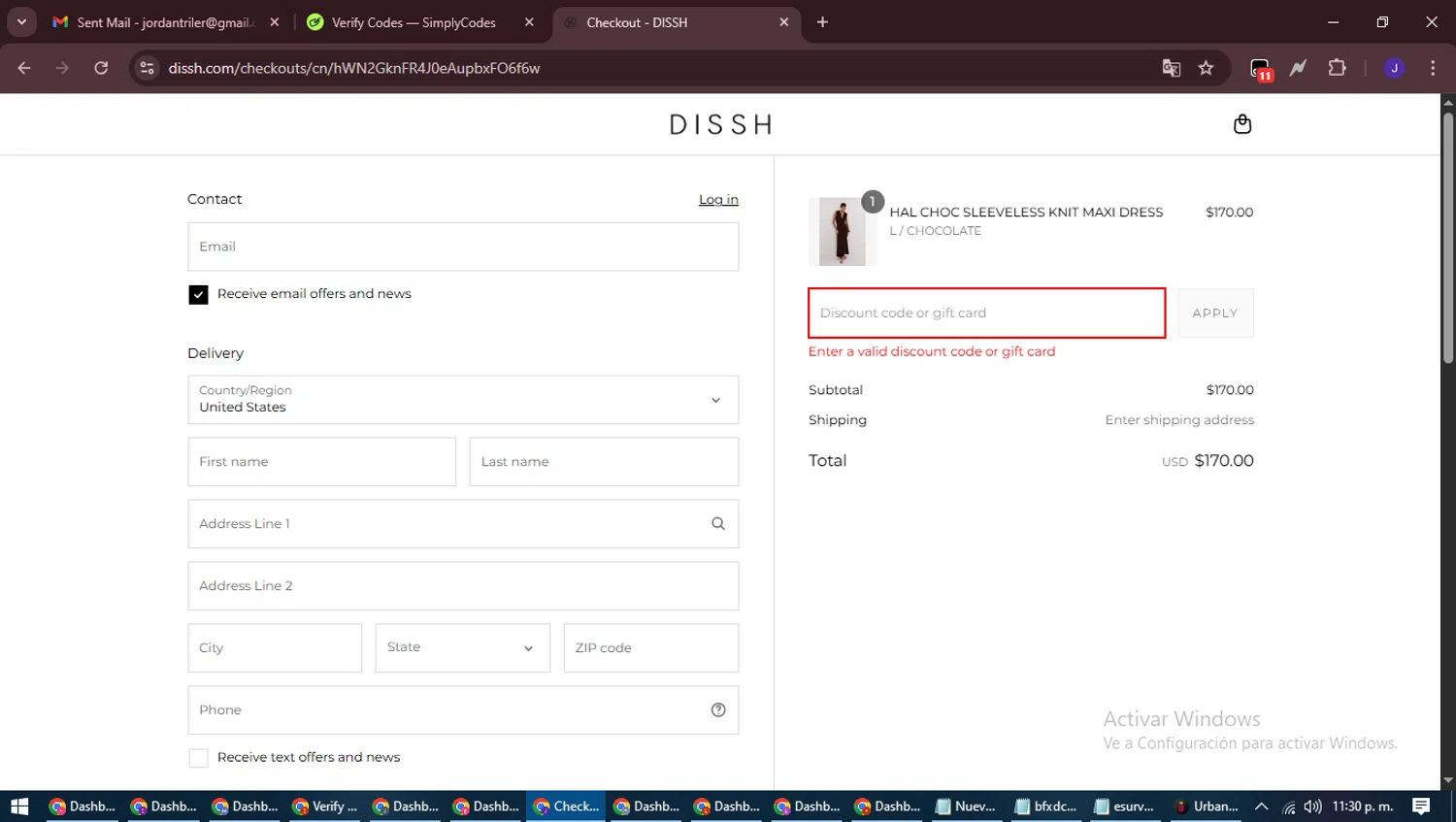The image size is (1456, 822).
Task: Open the Windows notification center icon
Action: 1421,806
